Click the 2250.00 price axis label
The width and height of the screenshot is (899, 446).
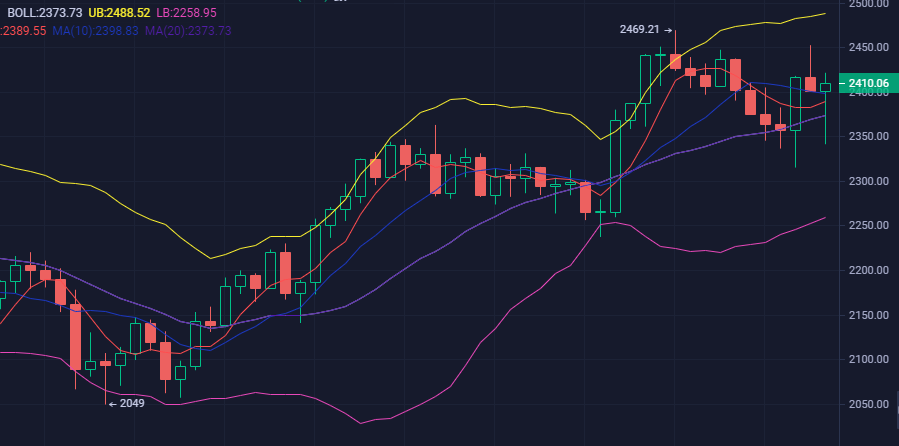[869, 225]
